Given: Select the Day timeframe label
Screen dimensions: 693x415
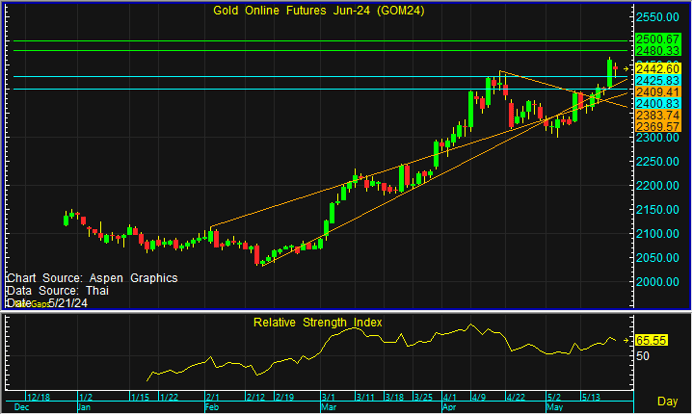Looking at the screenshot, I should [x=667, y=401].
